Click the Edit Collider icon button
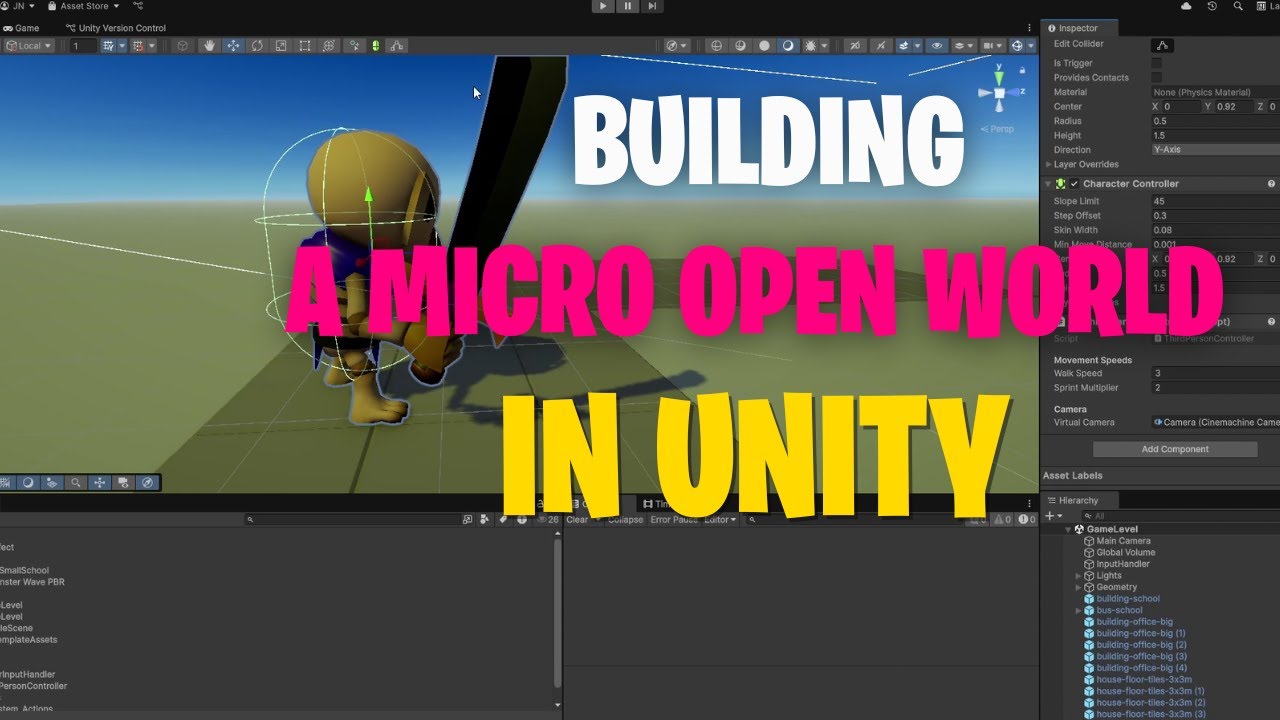This screenshot has height=720, width=1280. pyautogui.click(x=1162, y=45)
